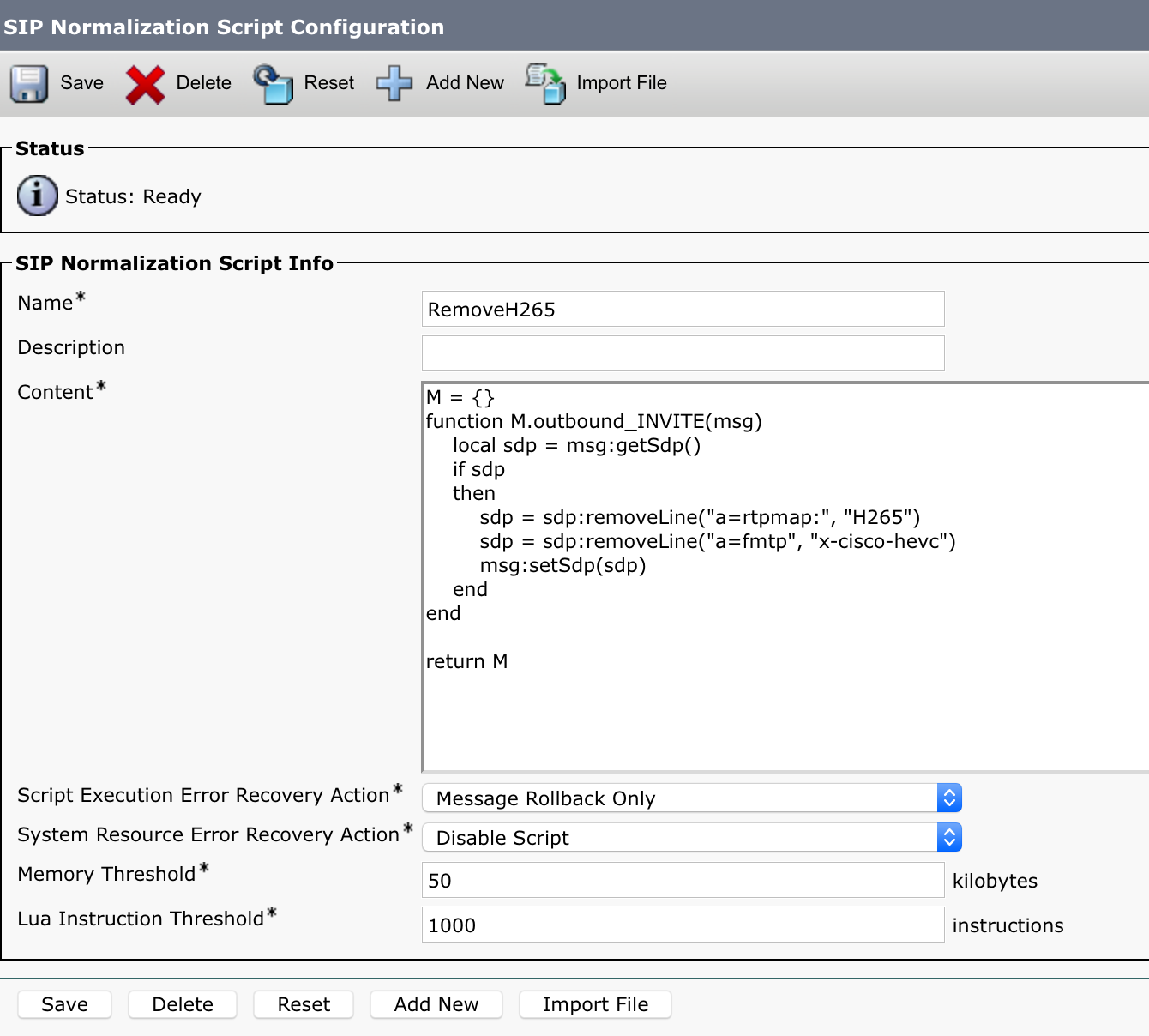Click the toolbar Add New text link
This screenshot has width=1149, height=1036.
(x=466, y=83)
